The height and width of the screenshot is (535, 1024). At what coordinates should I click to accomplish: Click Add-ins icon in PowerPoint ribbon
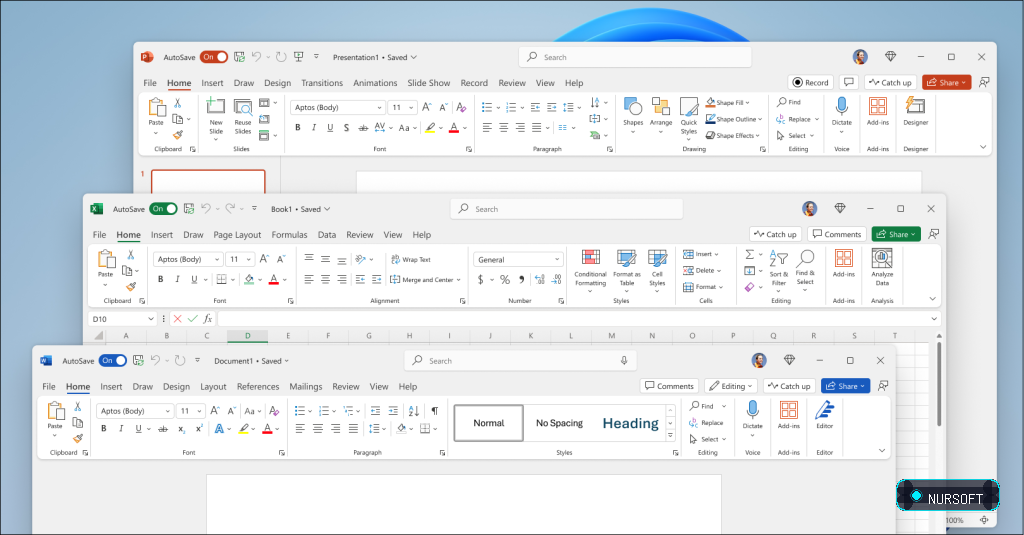[x=878, y=106]
